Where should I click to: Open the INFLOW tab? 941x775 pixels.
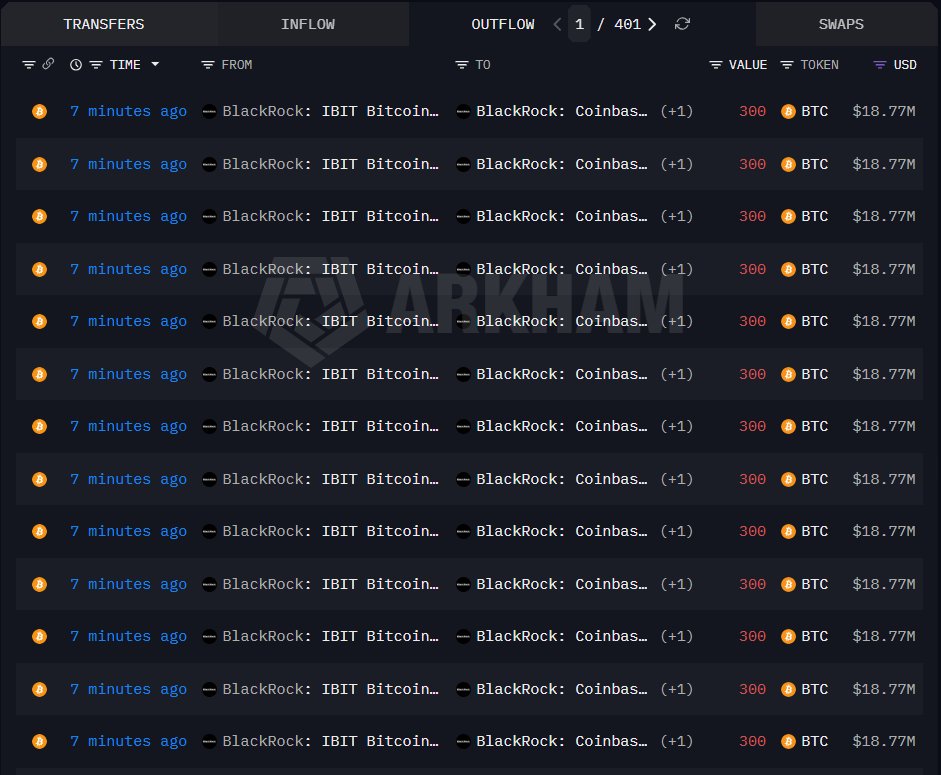[x=308, y=24]
